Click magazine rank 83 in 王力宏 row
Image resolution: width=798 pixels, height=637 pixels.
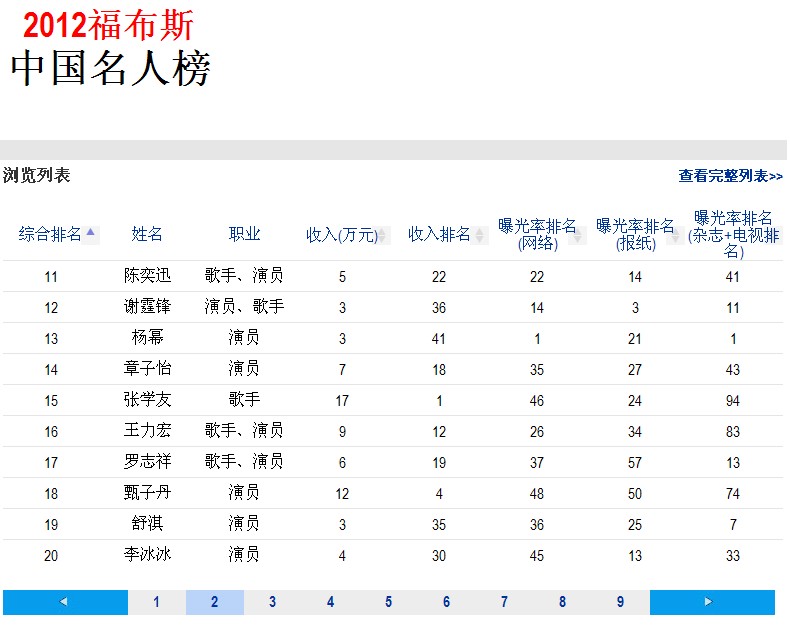(x=733, y=432)
